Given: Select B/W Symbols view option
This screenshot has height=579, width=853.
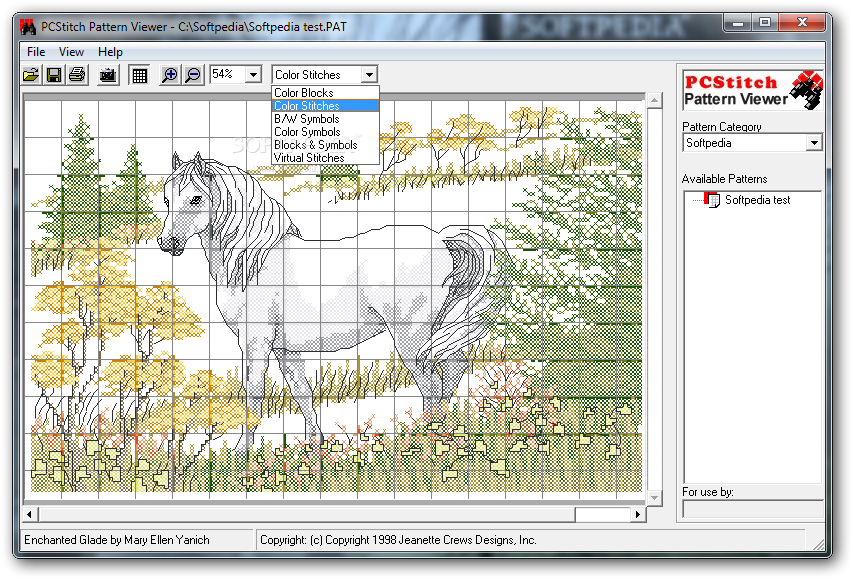Looking at the screenshot, I should [x=325, y=119].
